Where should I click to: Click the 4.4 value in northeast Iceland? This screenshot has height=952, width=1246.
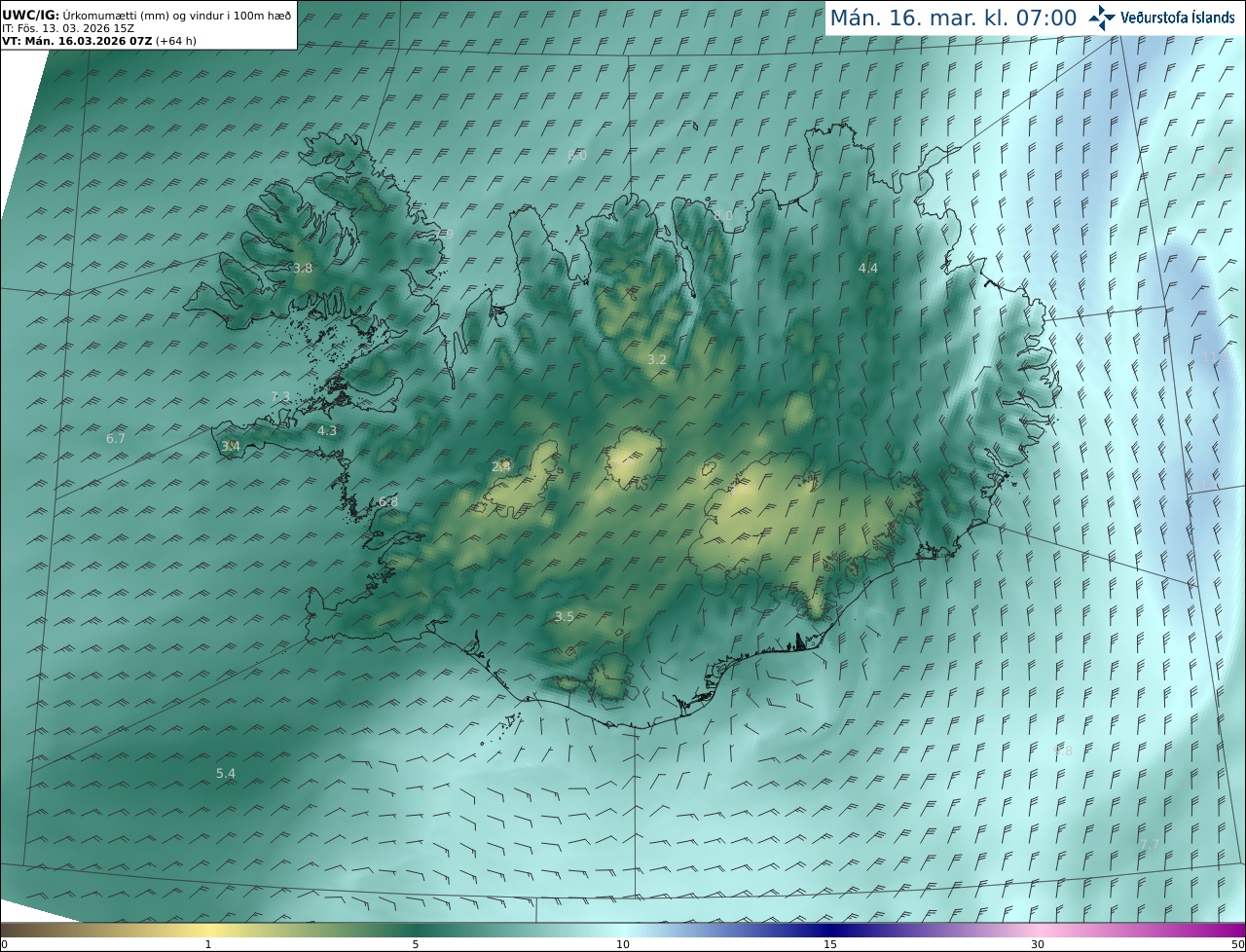[867, 268]
